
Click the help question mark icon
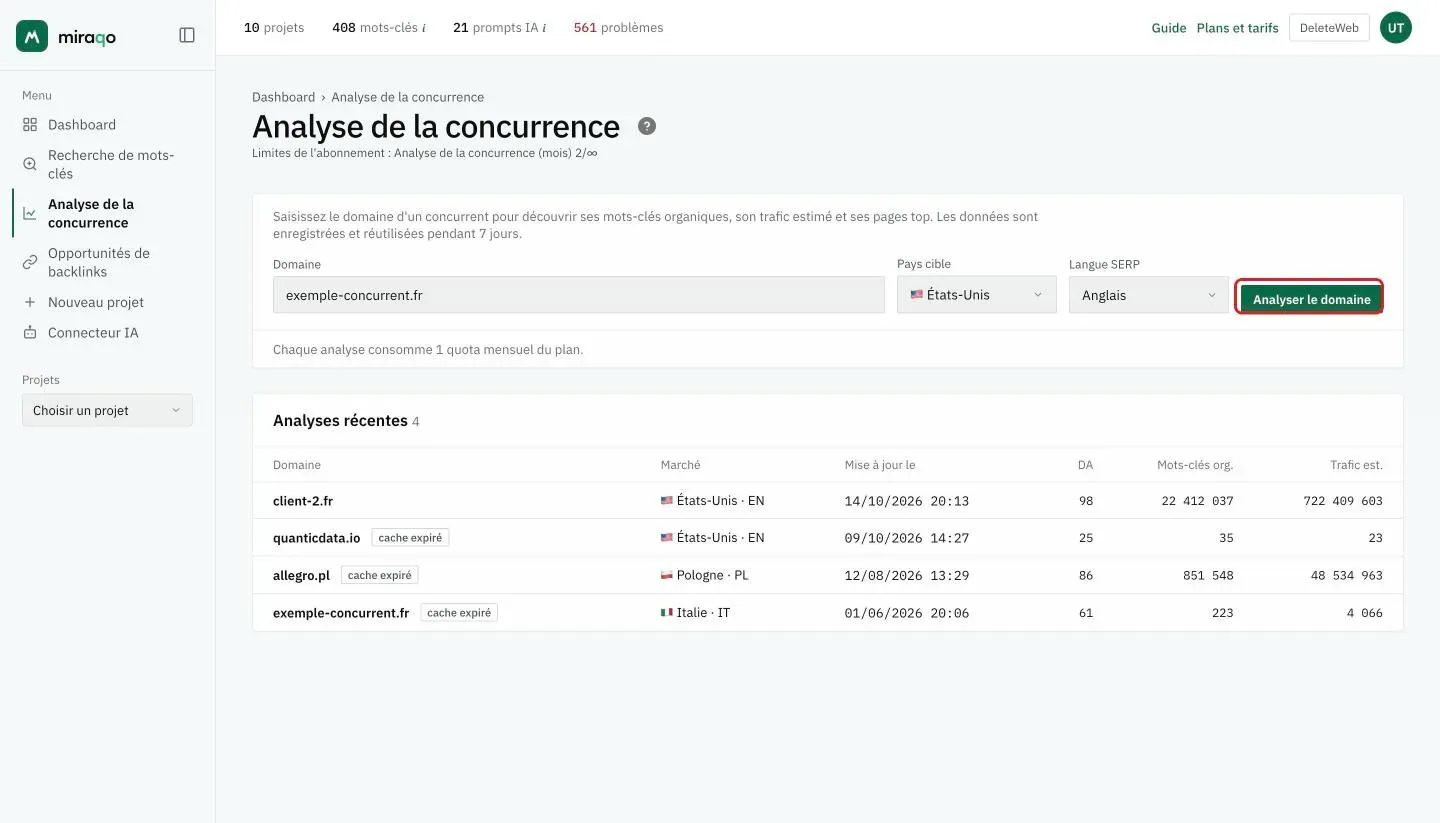point(647,126)
